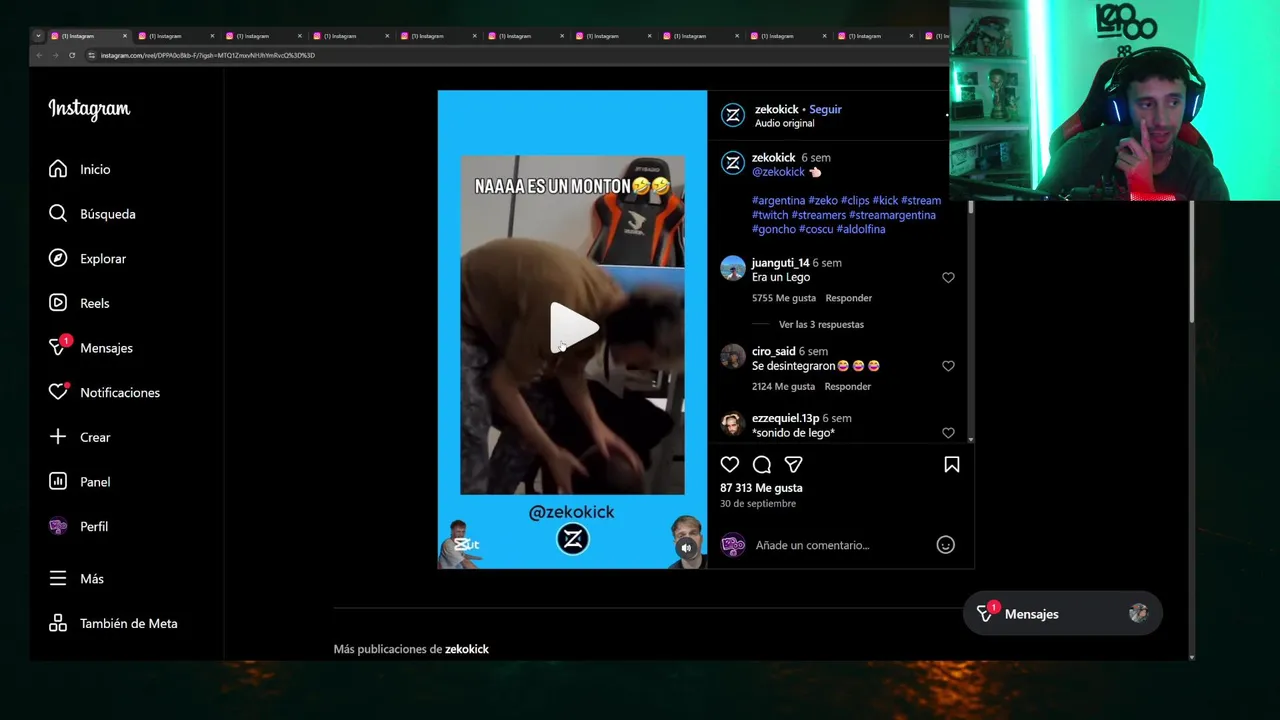View likes via 87 313 Me gusta
The height and width of the screenshot is (720, 1280).
(x=761, y=488)
